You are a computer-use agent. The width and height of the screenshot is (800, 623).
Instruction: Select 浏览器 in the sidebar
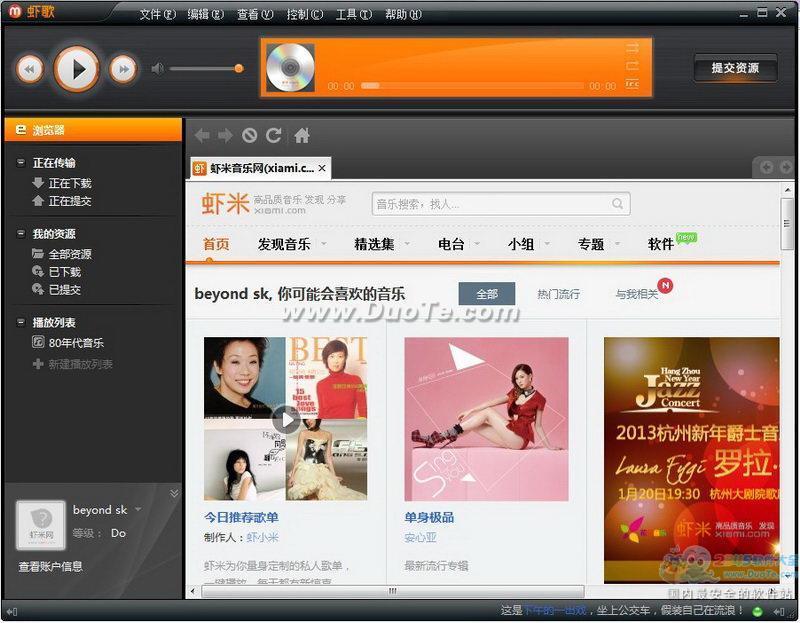pos(93,130)
